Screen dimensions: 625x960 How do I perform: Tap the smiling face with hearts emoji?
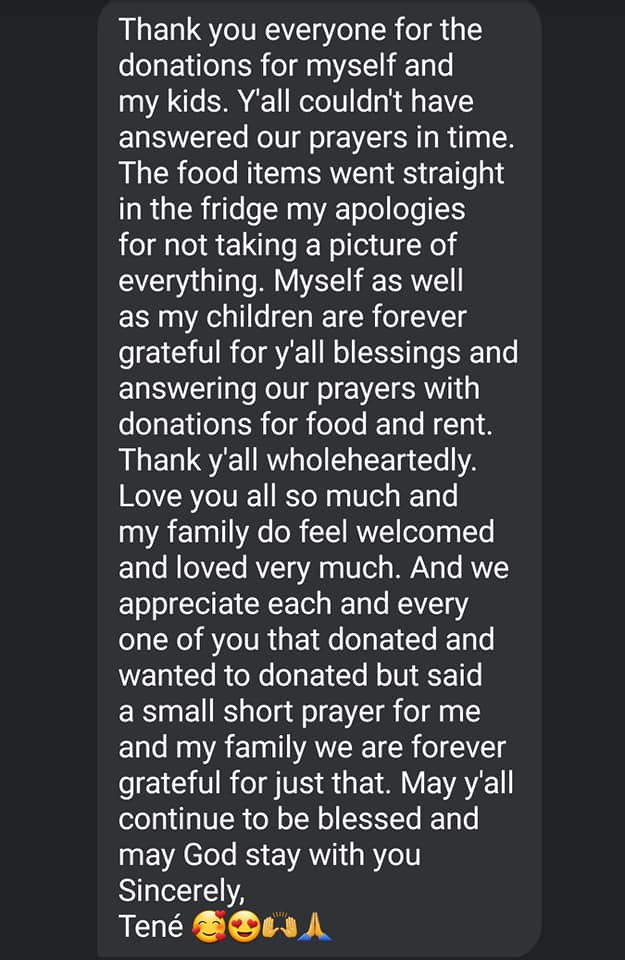coord(208,927)
